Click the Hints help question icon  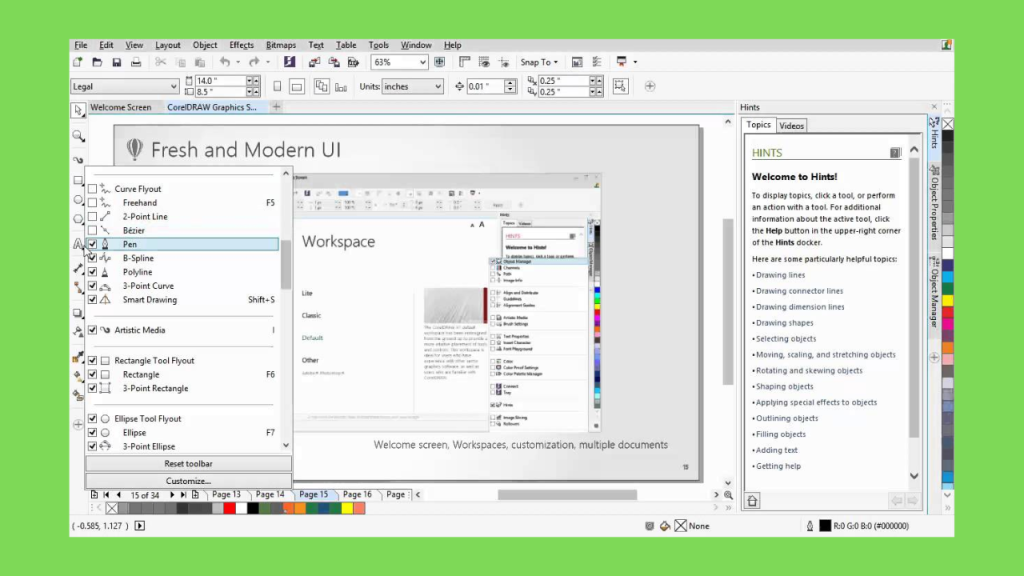[x=895, y=153]
